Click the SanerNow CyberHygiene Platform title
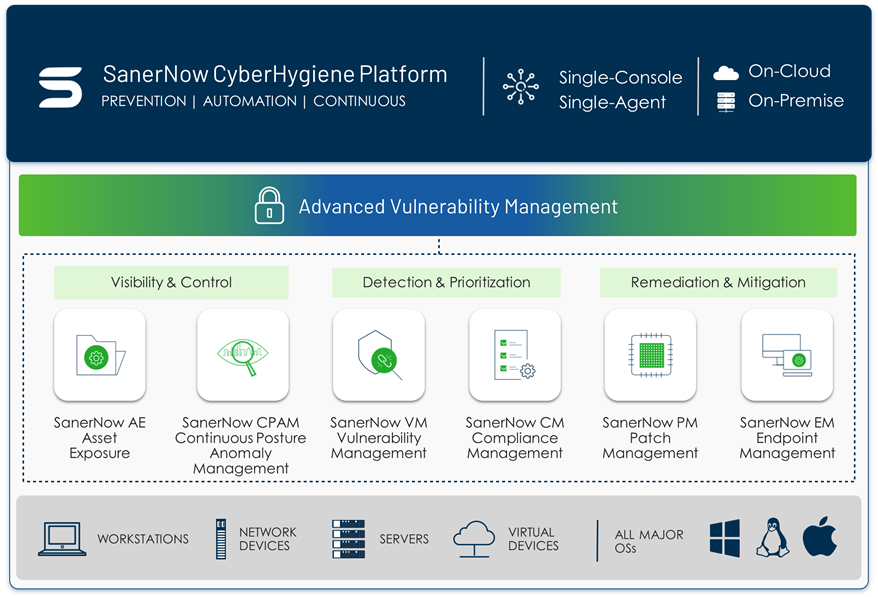The width and height of the screenshot is (878, 597). coord(275,74)
